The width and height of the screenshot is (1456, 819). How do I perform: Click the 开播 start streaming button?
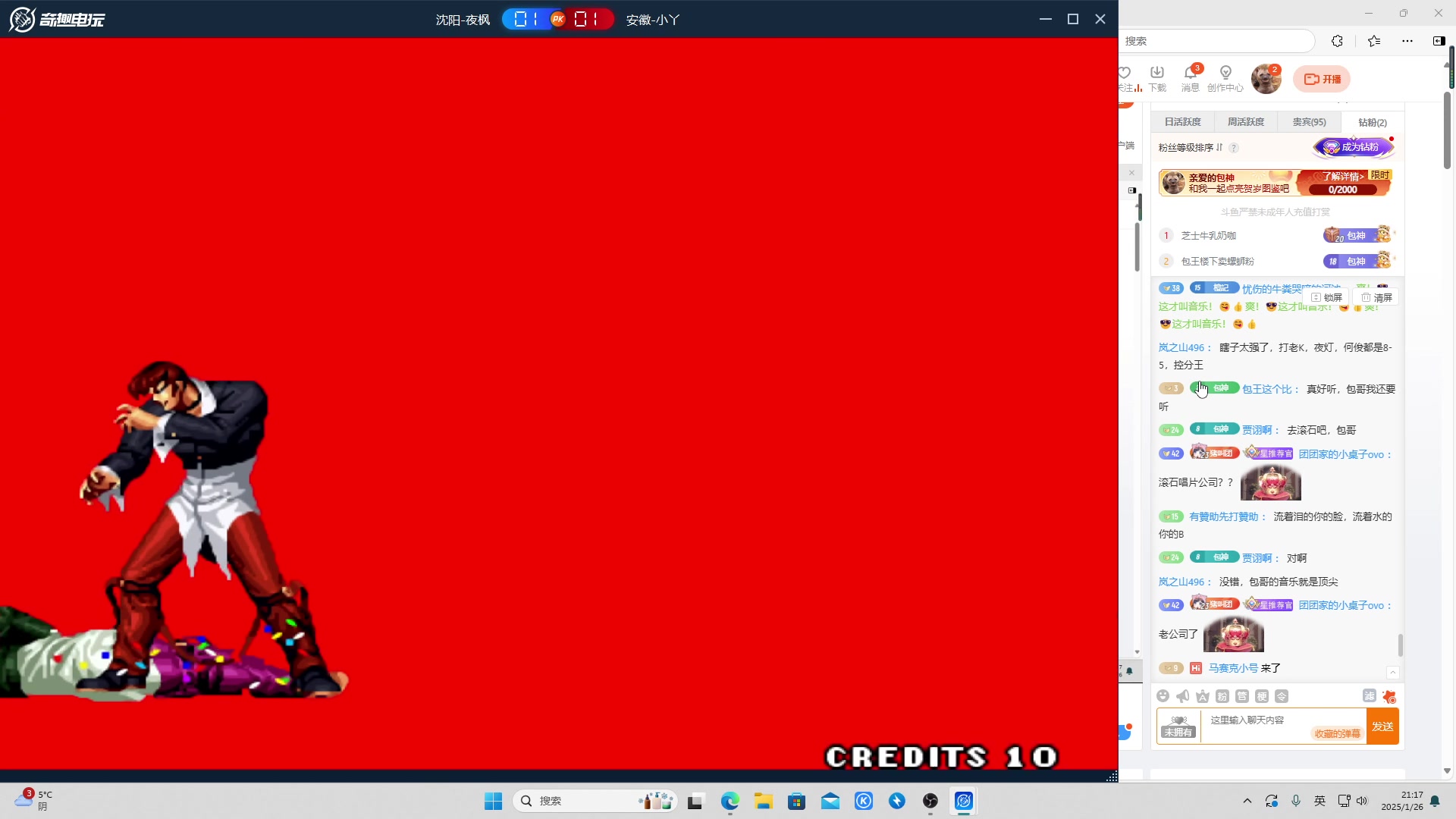click(x=1322, y=79)
